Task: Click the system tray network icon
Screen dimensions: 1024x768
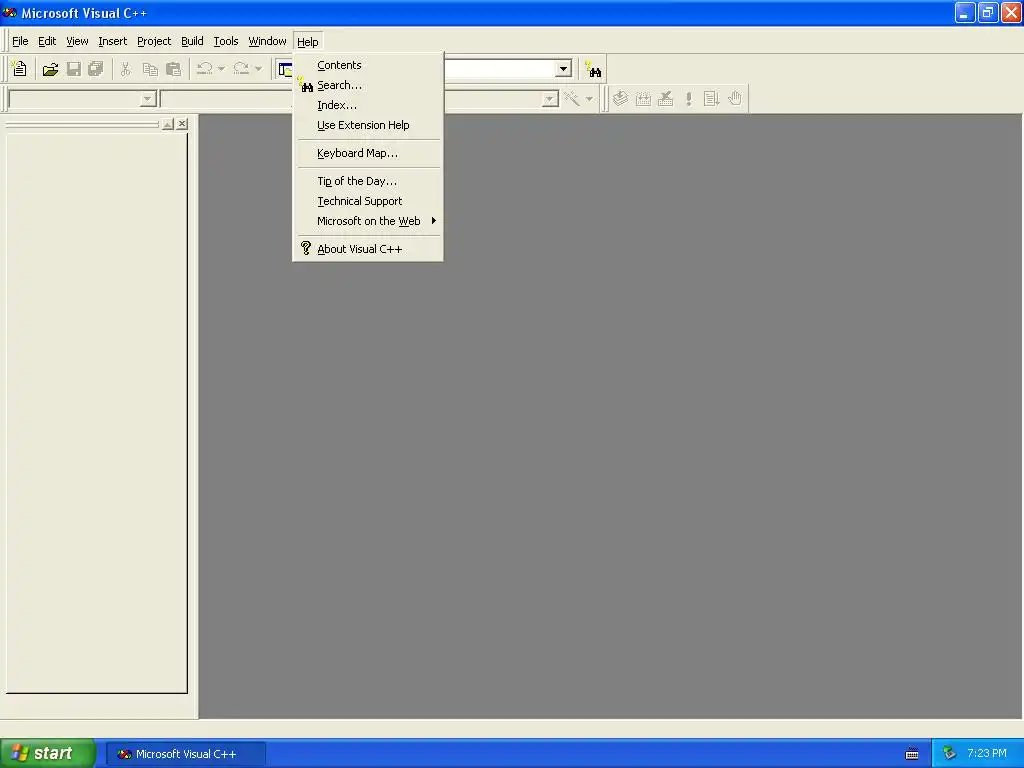Action: [x=950, y=754]
